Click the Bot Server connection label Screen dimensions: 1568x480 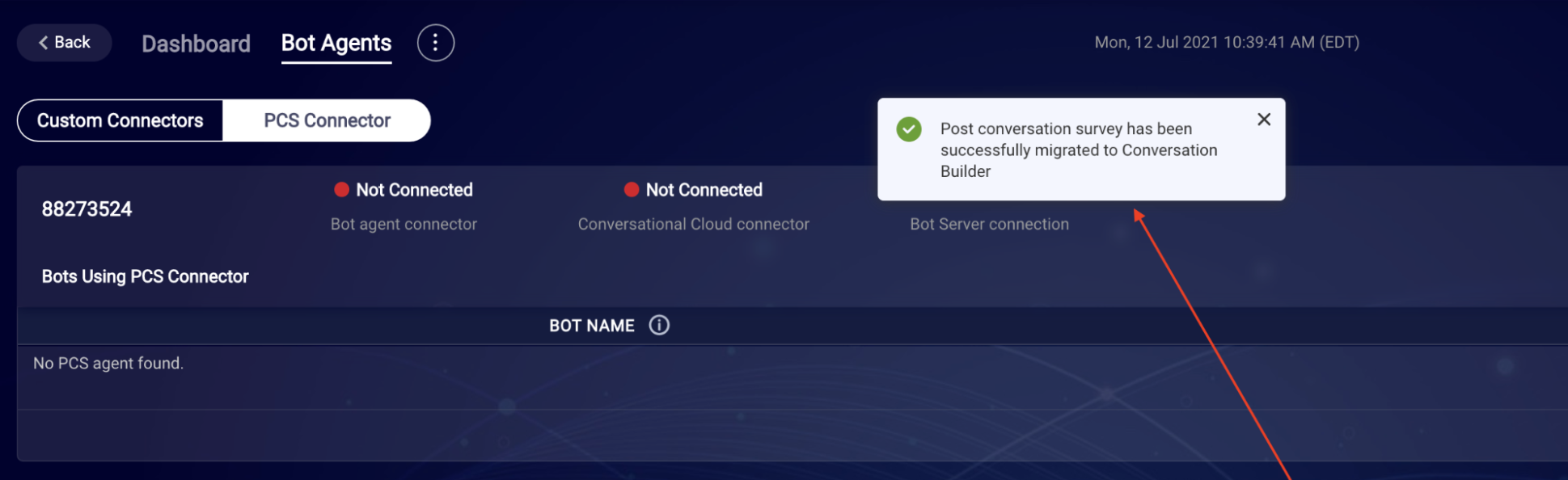(989, 224)
